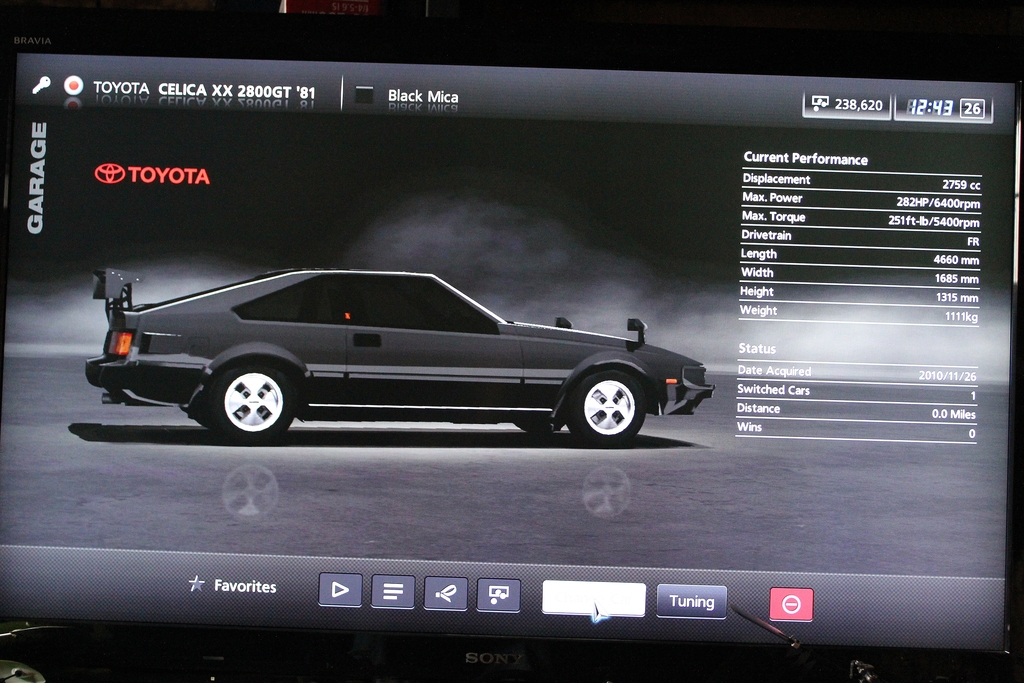Click the TOYOTA CELICA XX 2800GT '81 title
Viewport: 1024px width, 683px height.
click(x=204, y=90)
